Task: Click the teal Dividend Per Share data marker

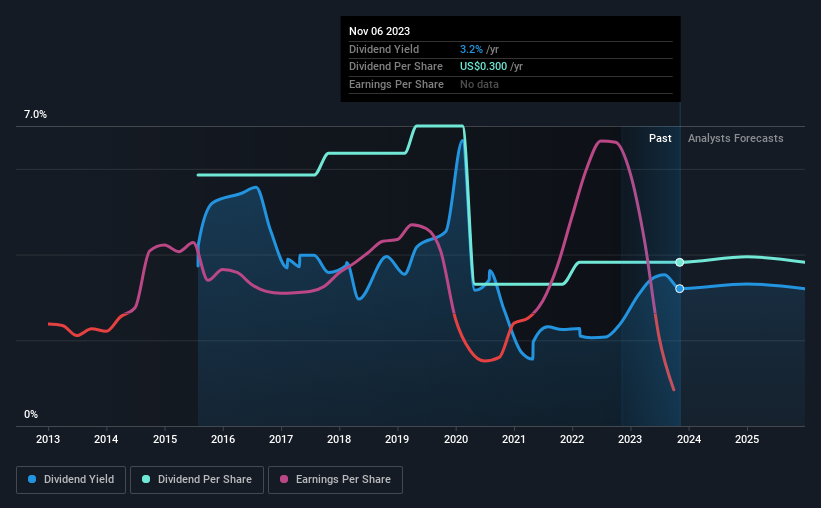Action: pyautogui.click(x=680, y=262)
